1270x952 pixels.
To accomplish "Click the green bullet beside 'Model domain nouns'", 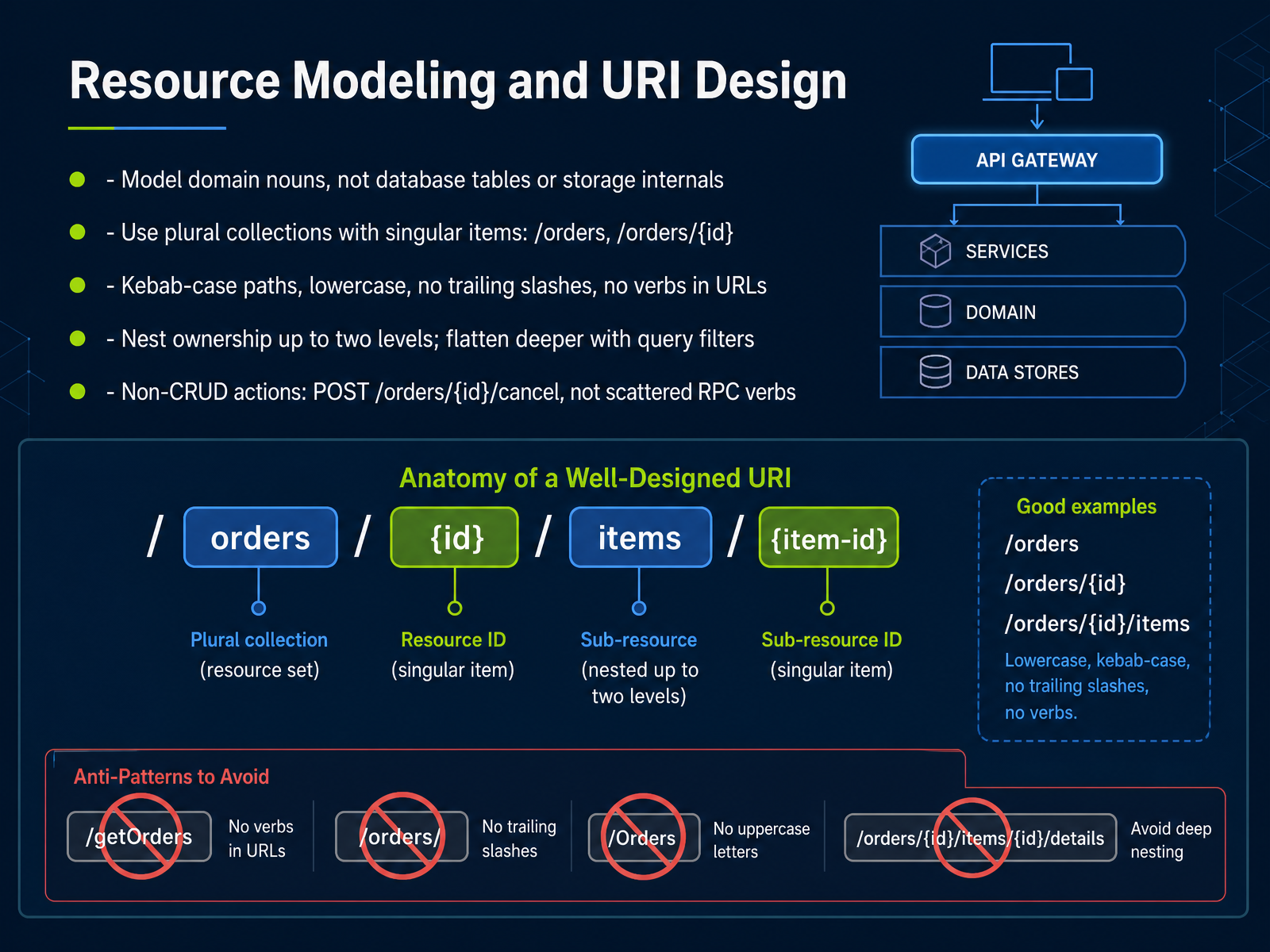I will tap(78, 179).
